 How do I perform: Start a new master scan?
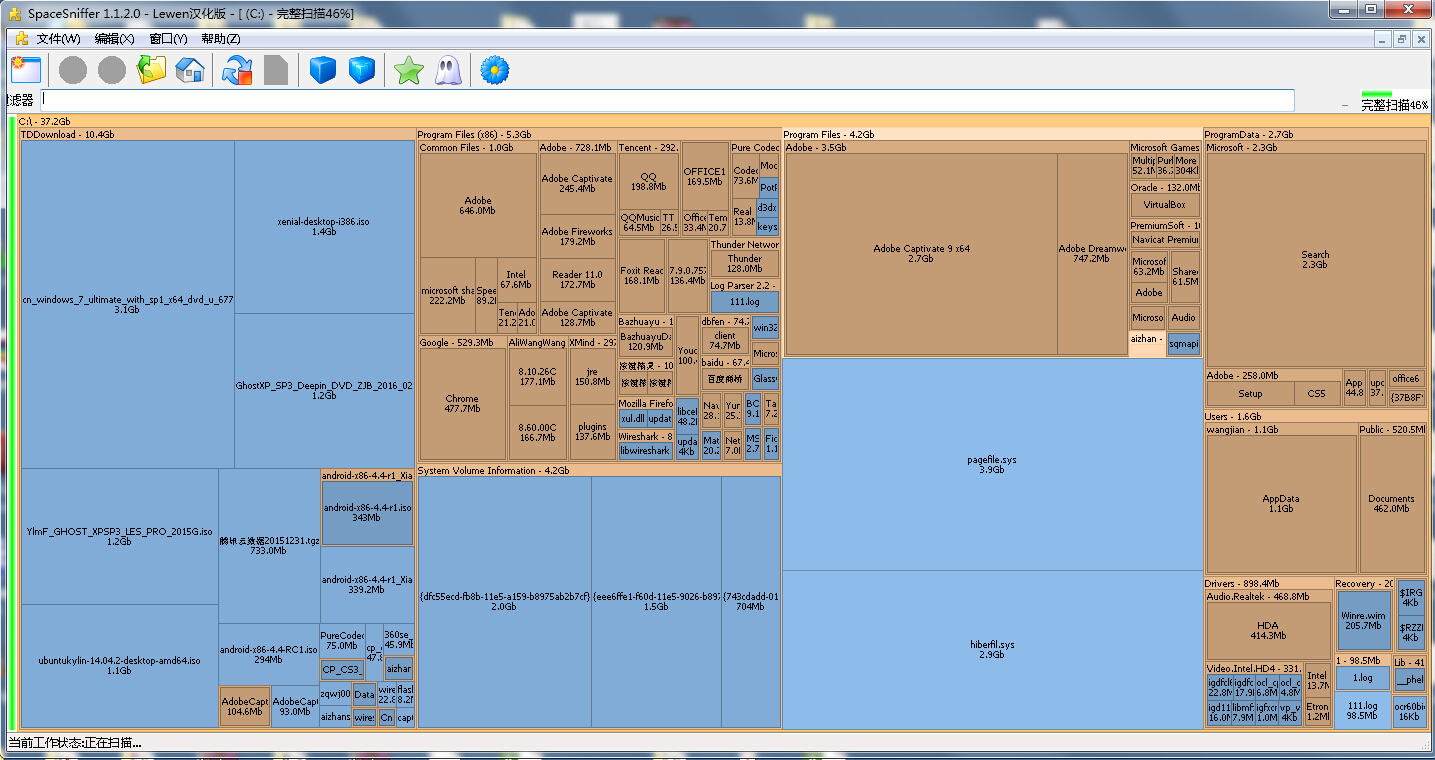[x=238, y=70]
